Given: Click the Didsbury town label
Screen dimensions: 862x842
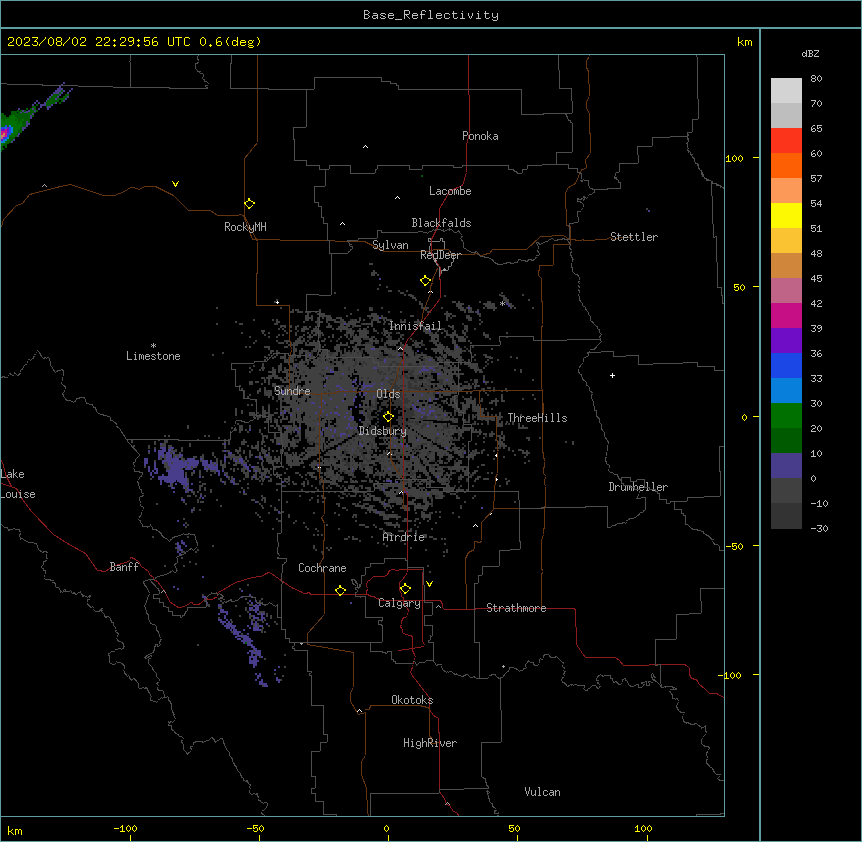Looking at the screenshot, I should pos(383,431).
